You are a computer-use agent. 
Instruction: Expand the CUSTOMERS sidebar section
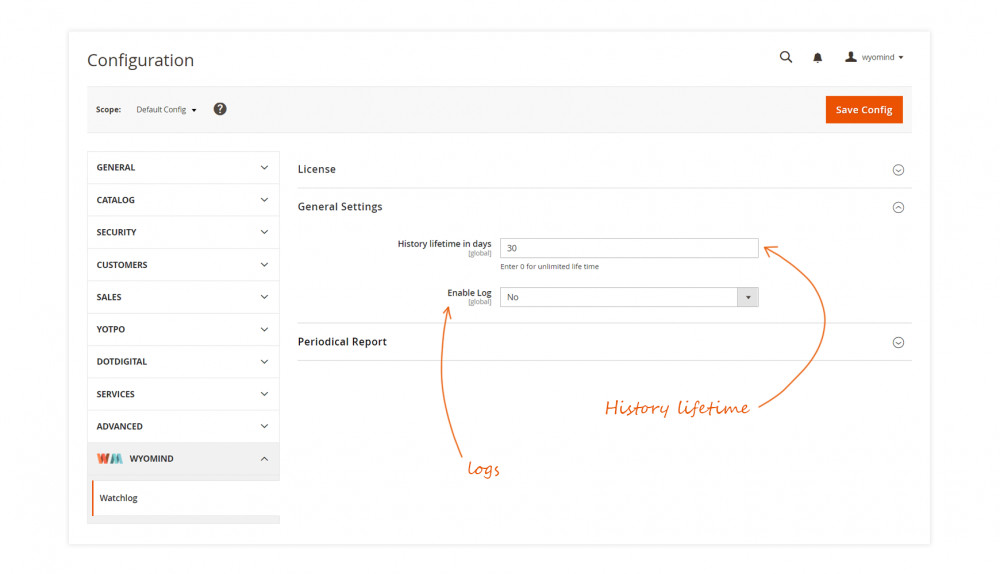click(183, 265)
